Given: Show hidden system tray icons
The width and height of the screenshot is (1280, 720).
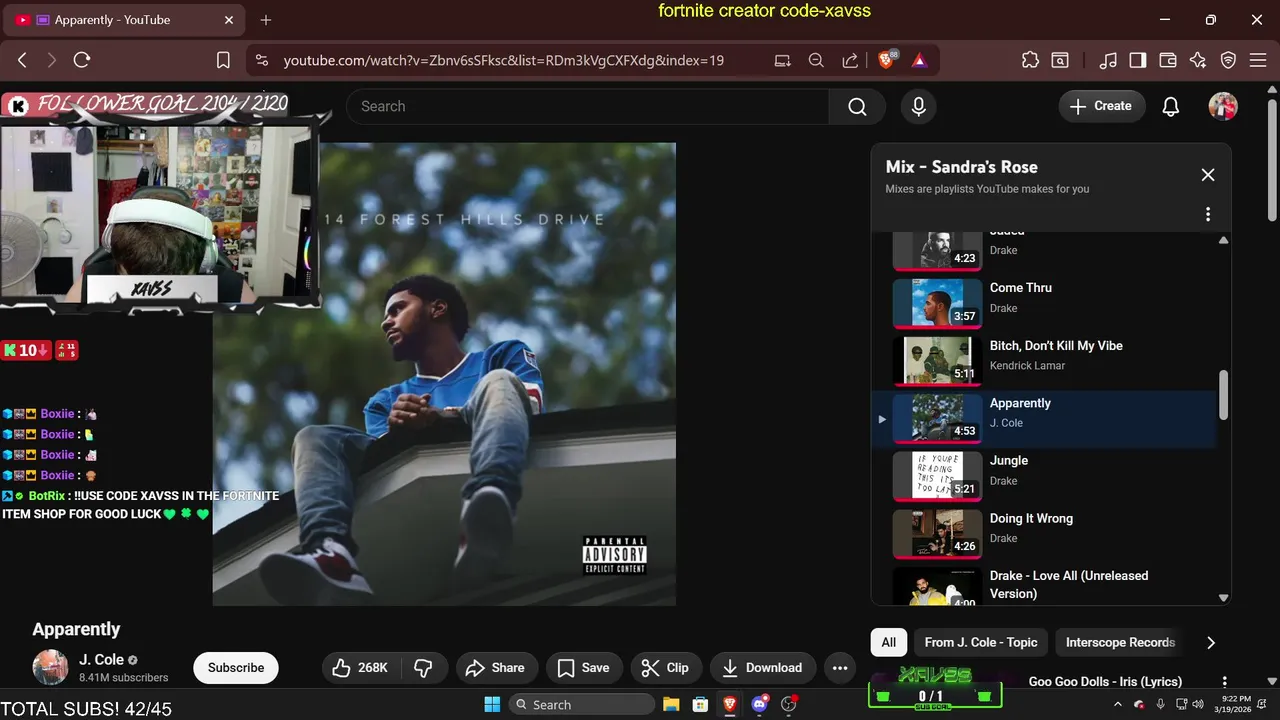Looking at the screenshot, I should coord(1119,704).
